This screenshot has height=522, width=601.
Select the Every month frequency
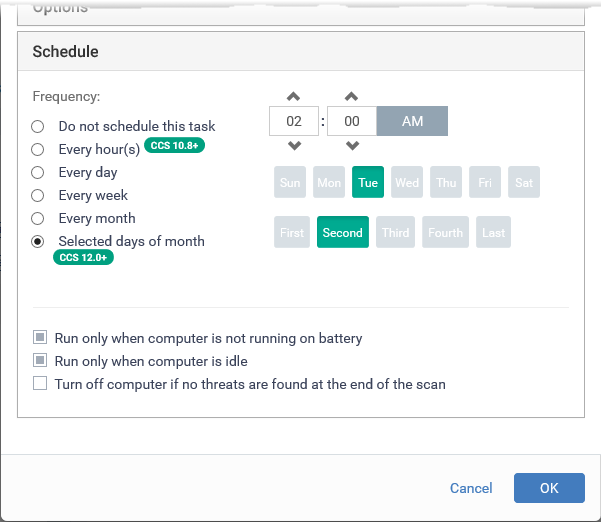38,218
